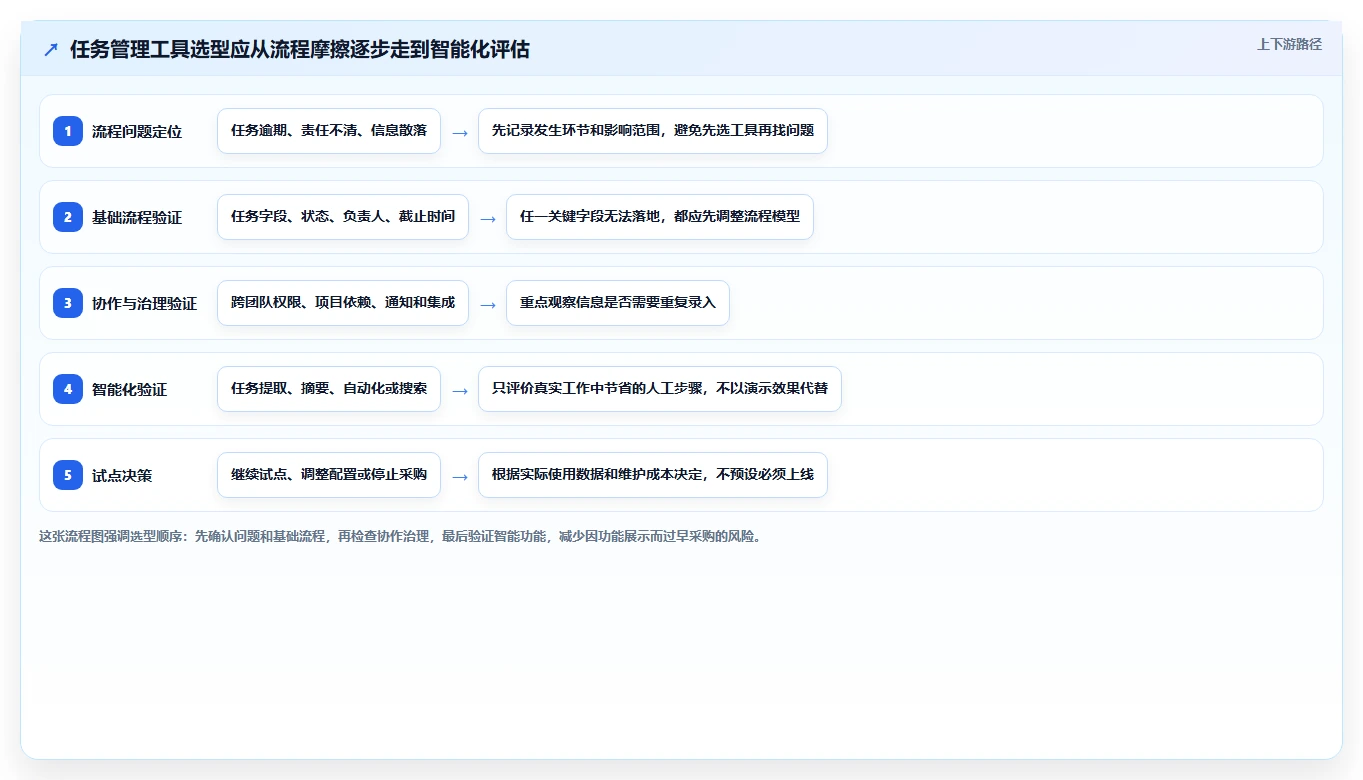Select step number 5 badge

coord(68,475)
